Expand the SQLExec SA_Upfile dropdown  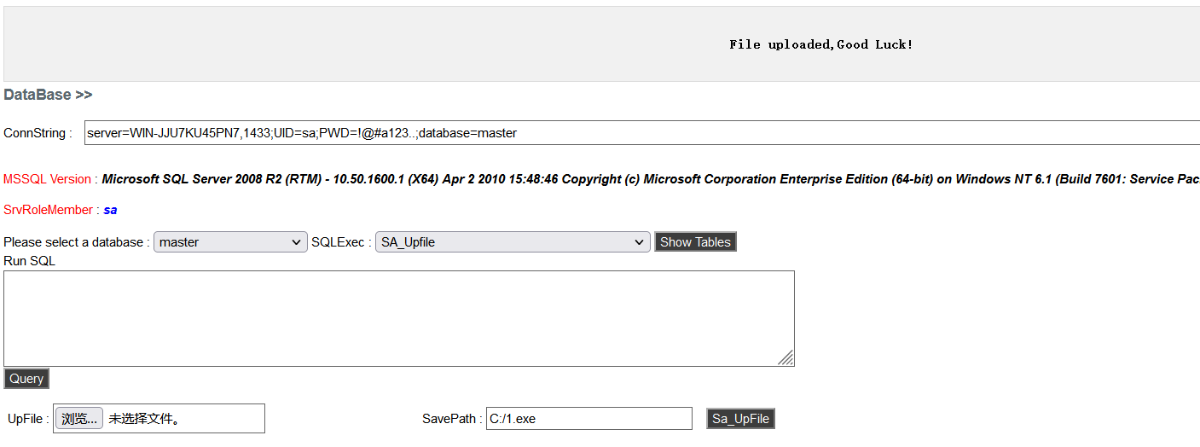pyautogui.click(x=513, y=242)
